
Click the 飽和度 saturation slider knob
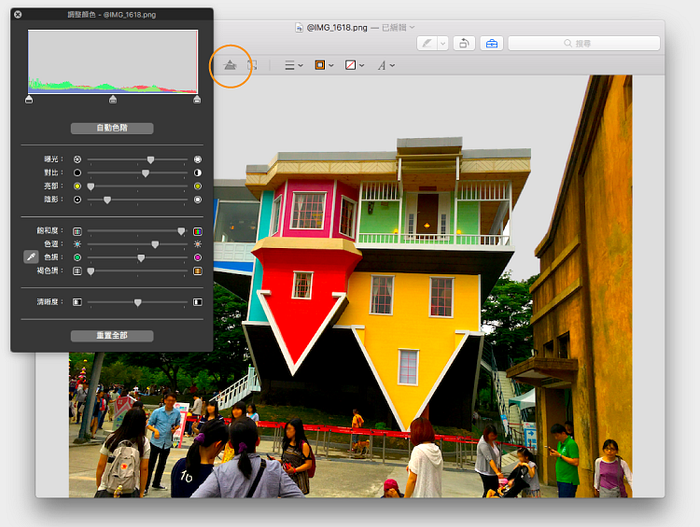click(181, 231)
